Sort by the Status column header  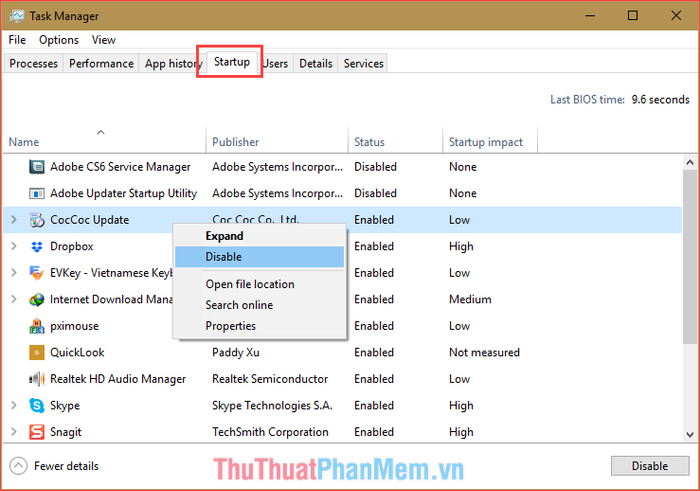(x=396, y=141)
